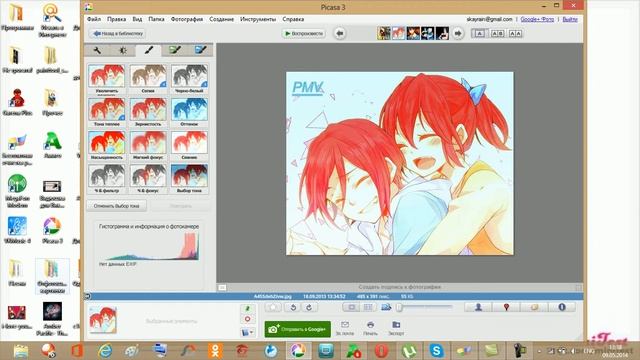Open the Google+ Фото link
Screen dimensions: 640x360
tap(537, 19)
